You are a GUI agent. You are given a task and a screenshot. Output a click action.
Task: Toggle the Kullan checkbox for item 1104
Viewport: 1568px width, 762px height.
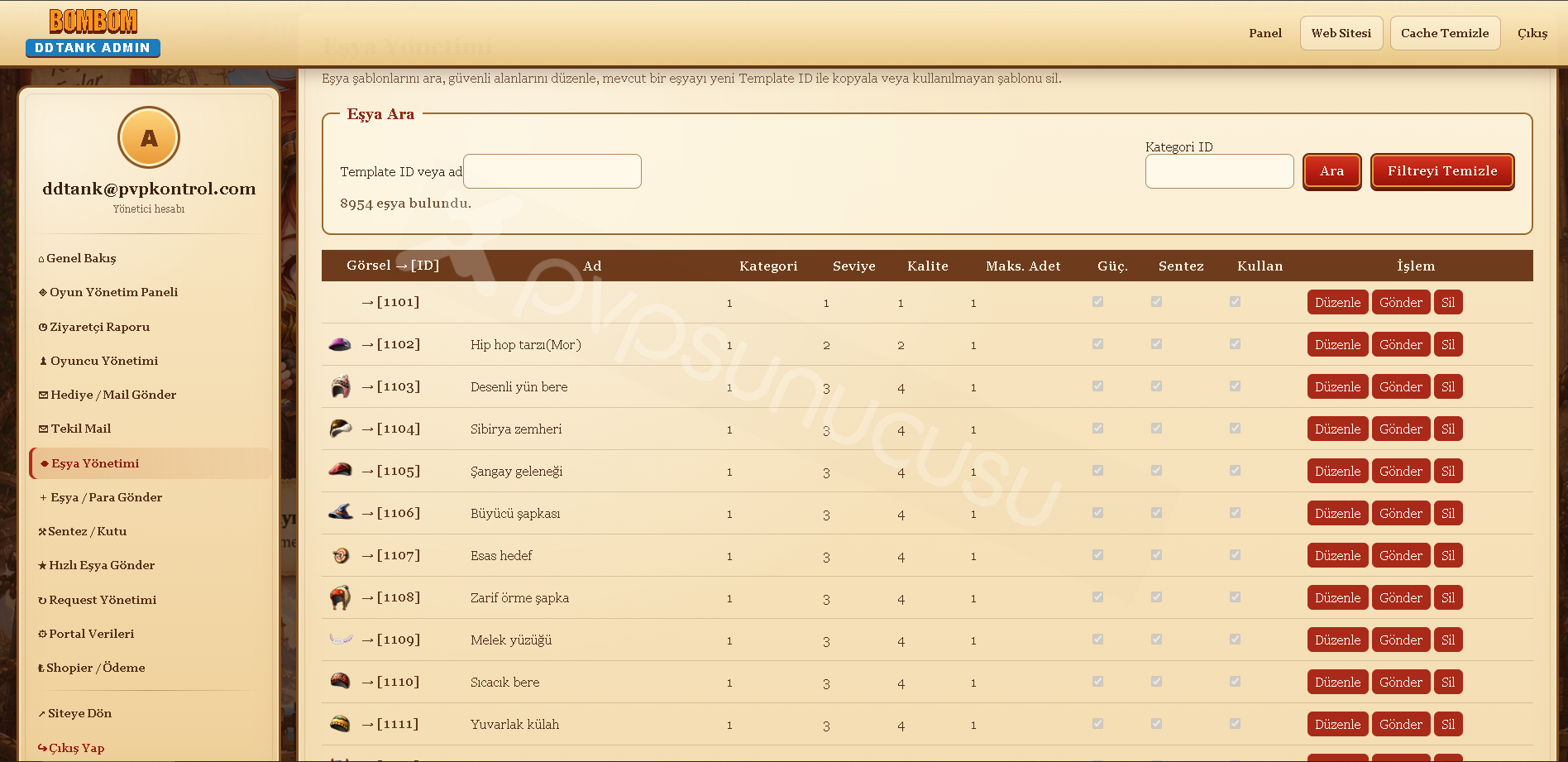click(x=1235, y=429)
